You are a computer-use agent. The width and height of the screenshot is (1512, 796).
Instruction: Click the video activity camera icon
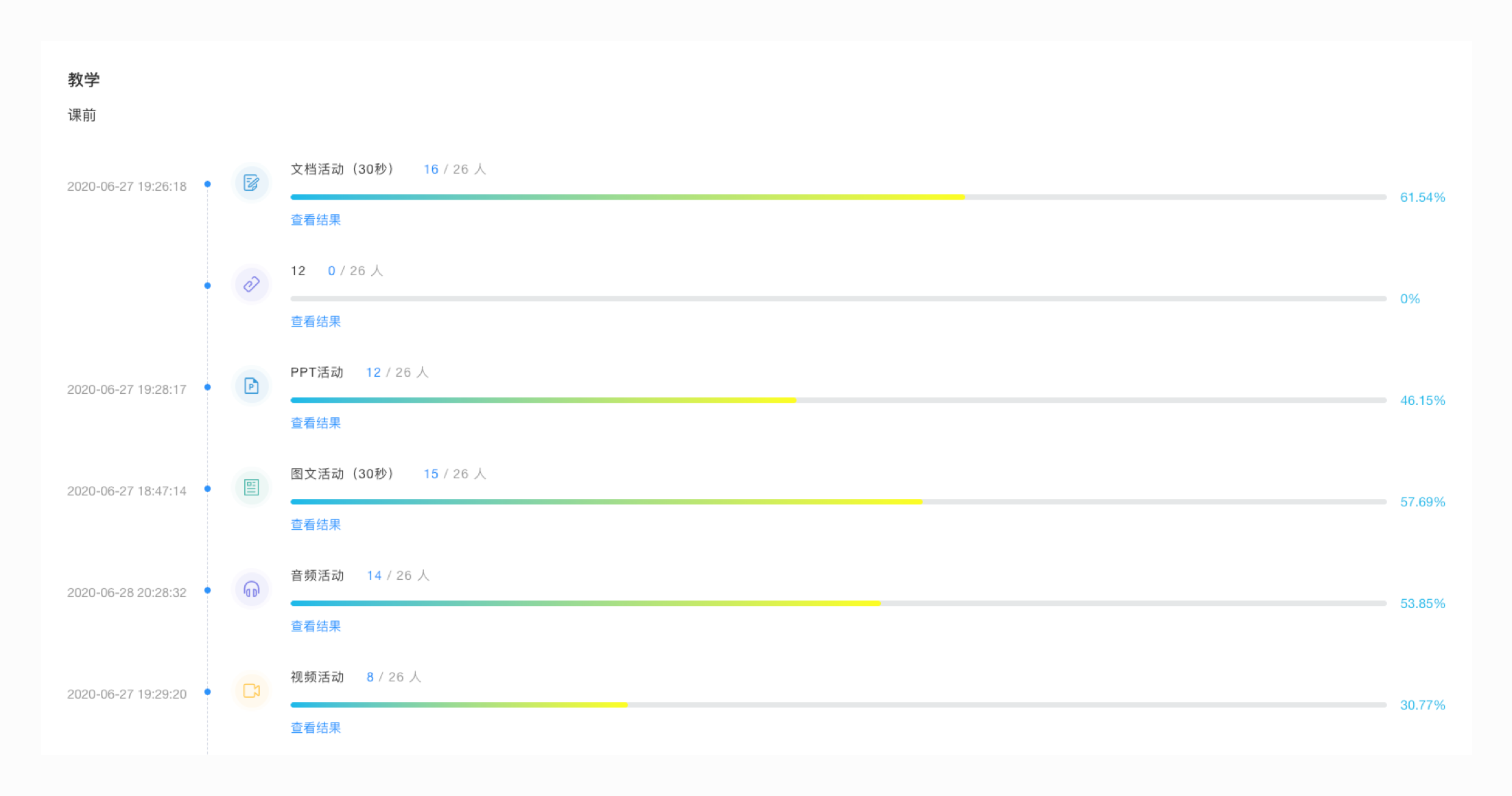pyautogui.click(x=251, y=691)
